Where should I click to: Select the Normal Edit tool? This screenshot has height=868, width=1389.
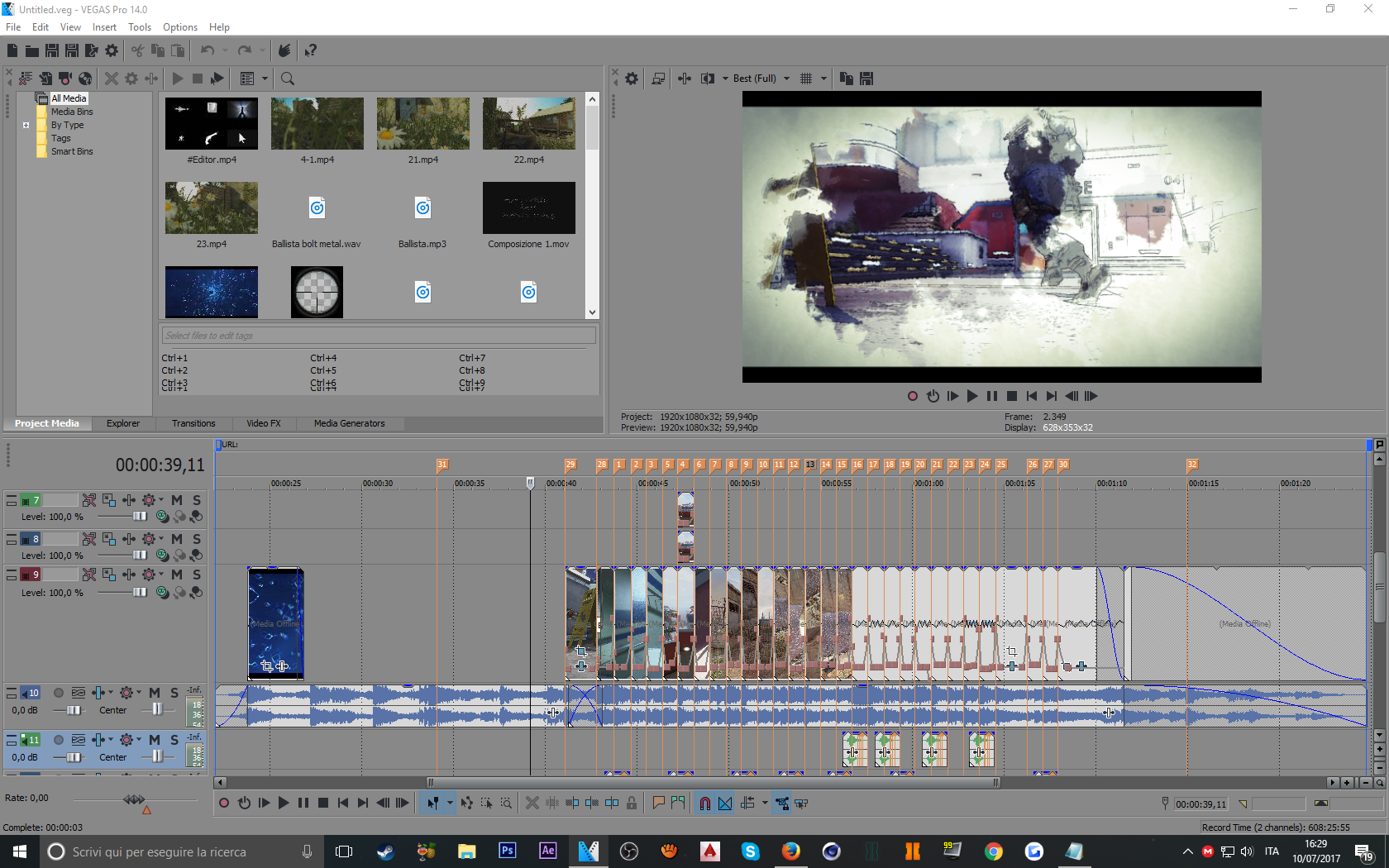coord(432,803)
